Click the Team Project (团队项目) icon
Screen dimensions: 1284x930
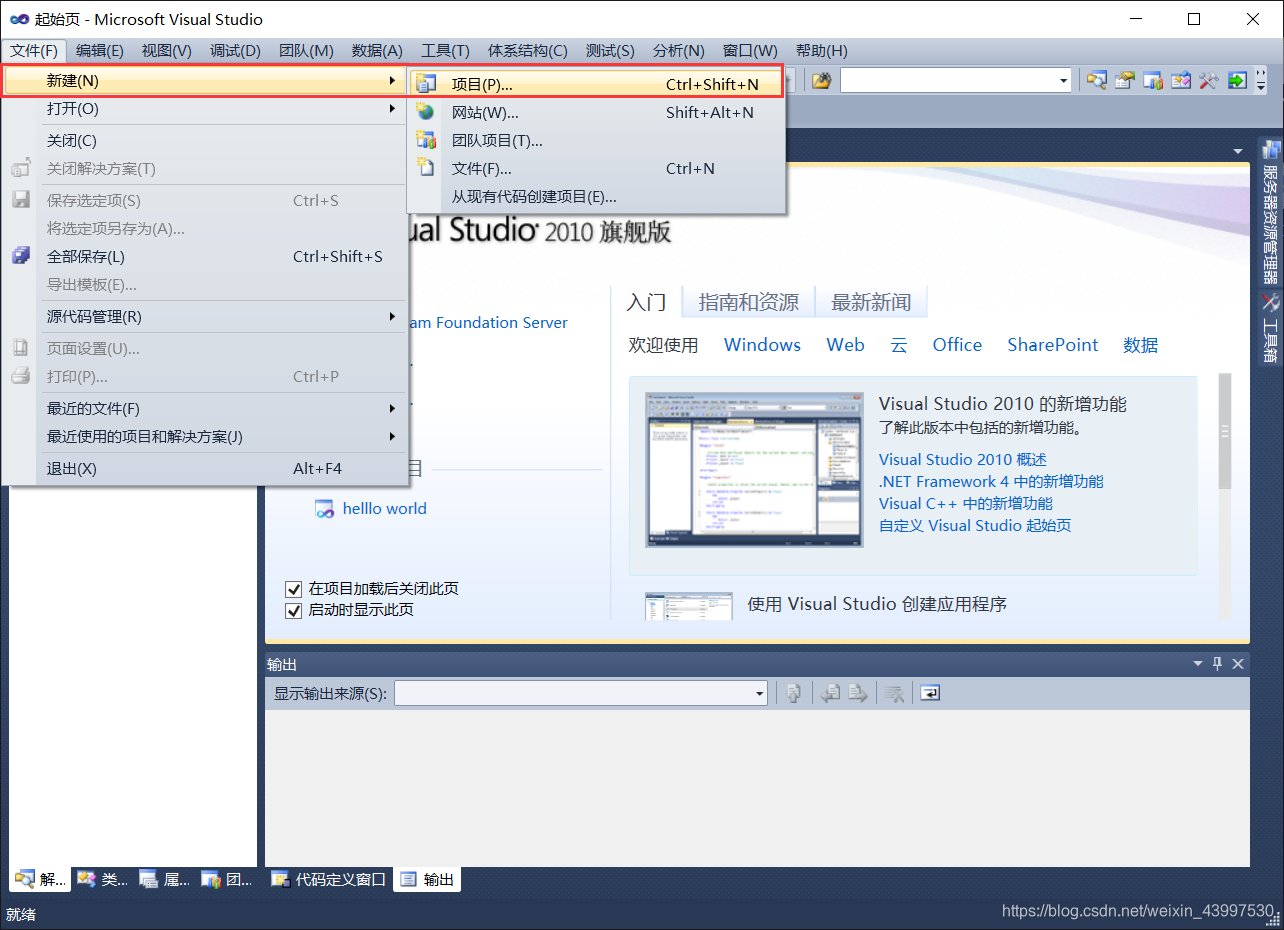[x=426, y=140]
